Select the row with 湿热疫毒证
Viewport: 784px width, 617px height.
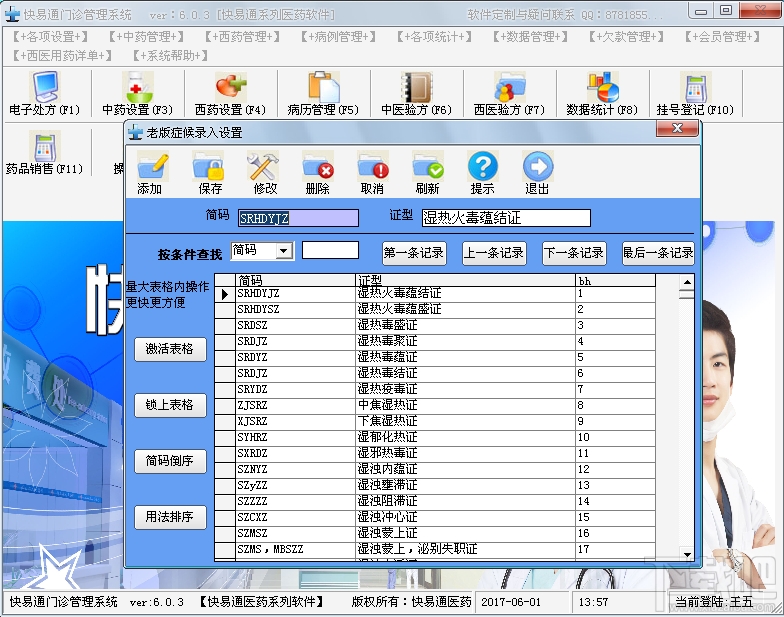pyautogui.click(x=435, y=390)
